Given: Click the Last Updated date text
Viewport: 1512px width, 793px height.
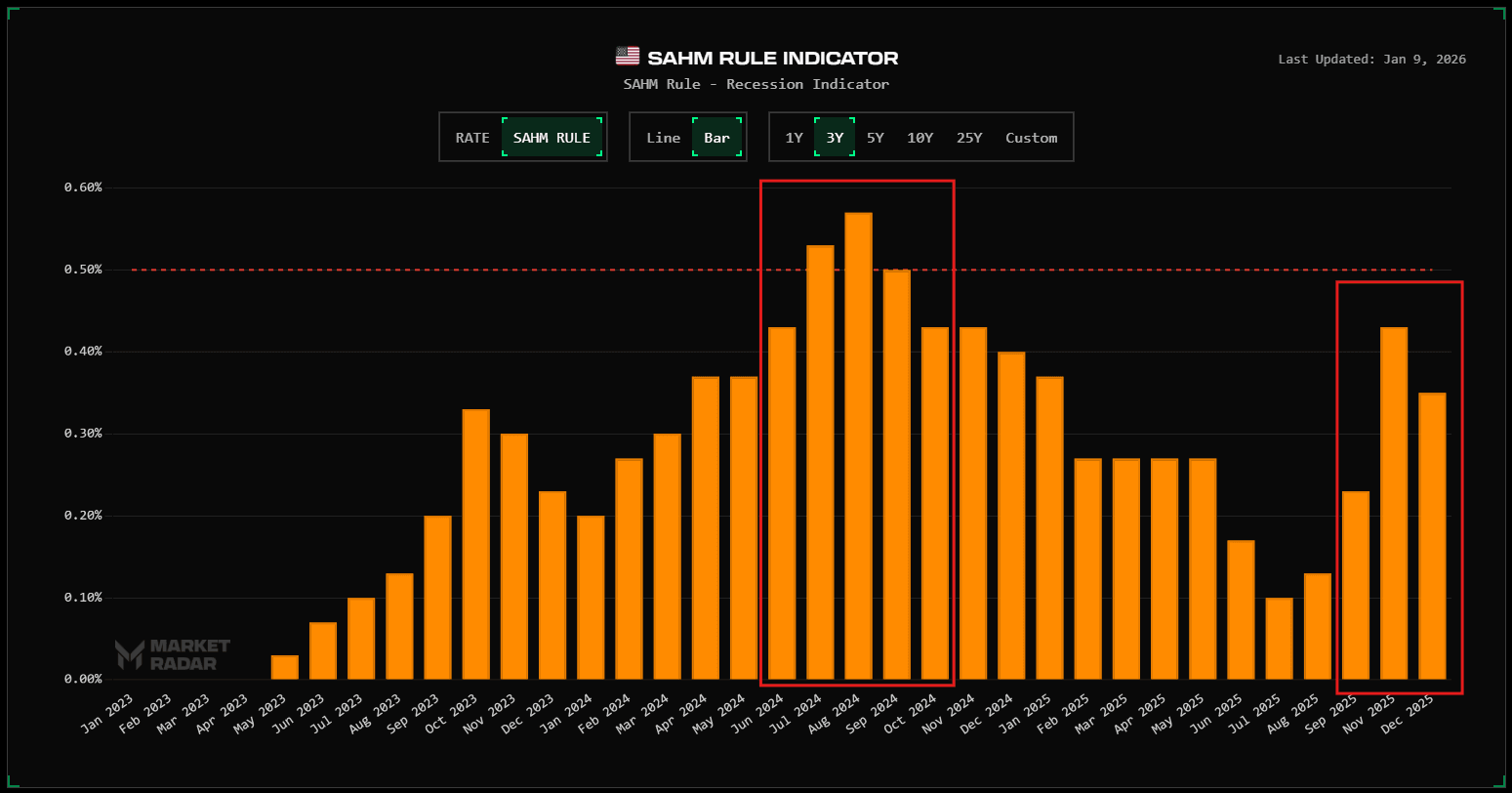Looking at the screenshot, I should 1371,60.
